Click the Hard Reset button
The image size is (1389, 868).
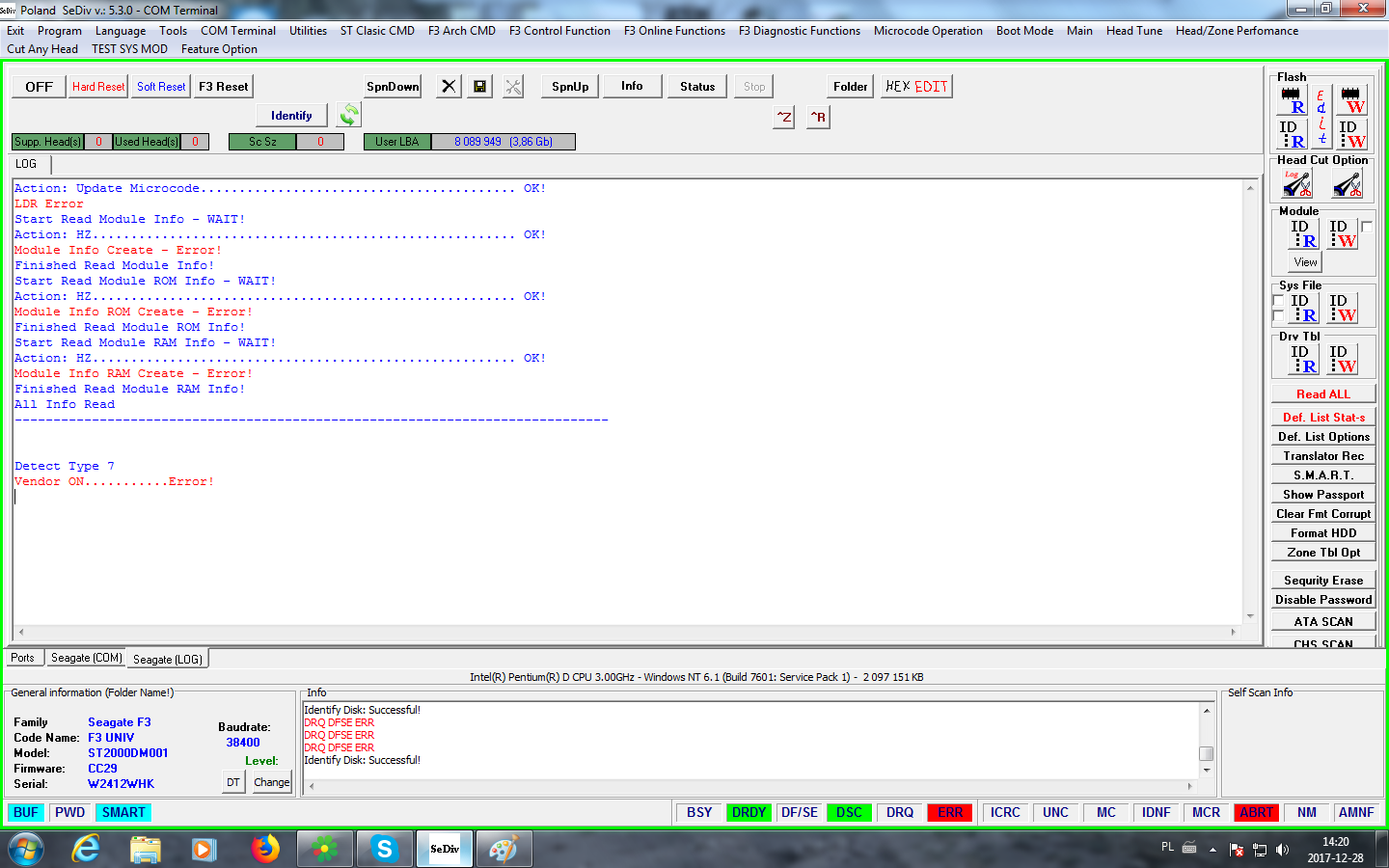(98, 87)
